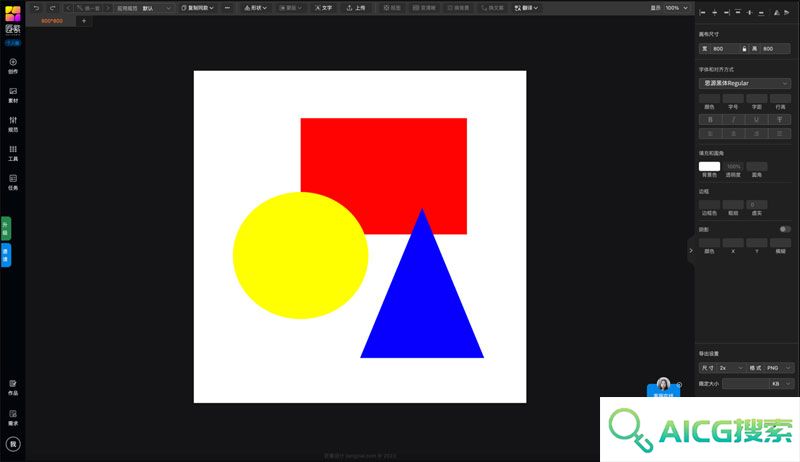This screenshot has height=462, width=800.
Task: Flip selection horizontally
Action: click(777, 12)
